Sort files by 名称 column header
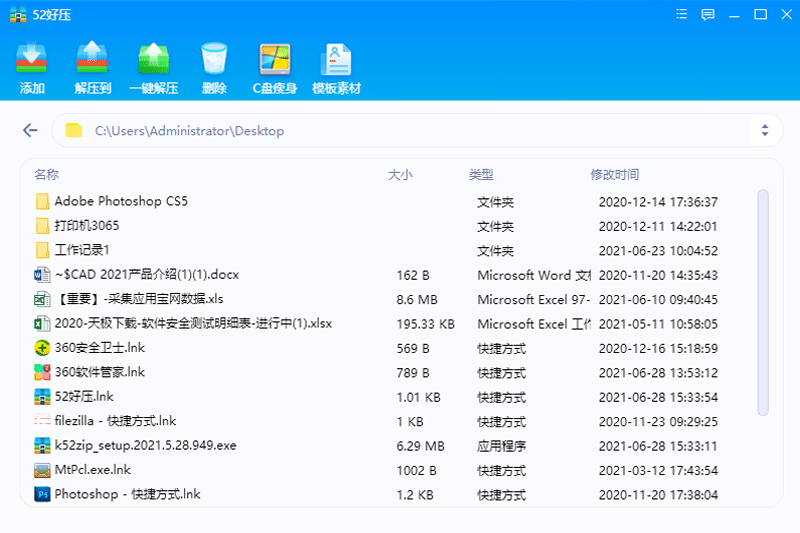 [x=46, y=175]
